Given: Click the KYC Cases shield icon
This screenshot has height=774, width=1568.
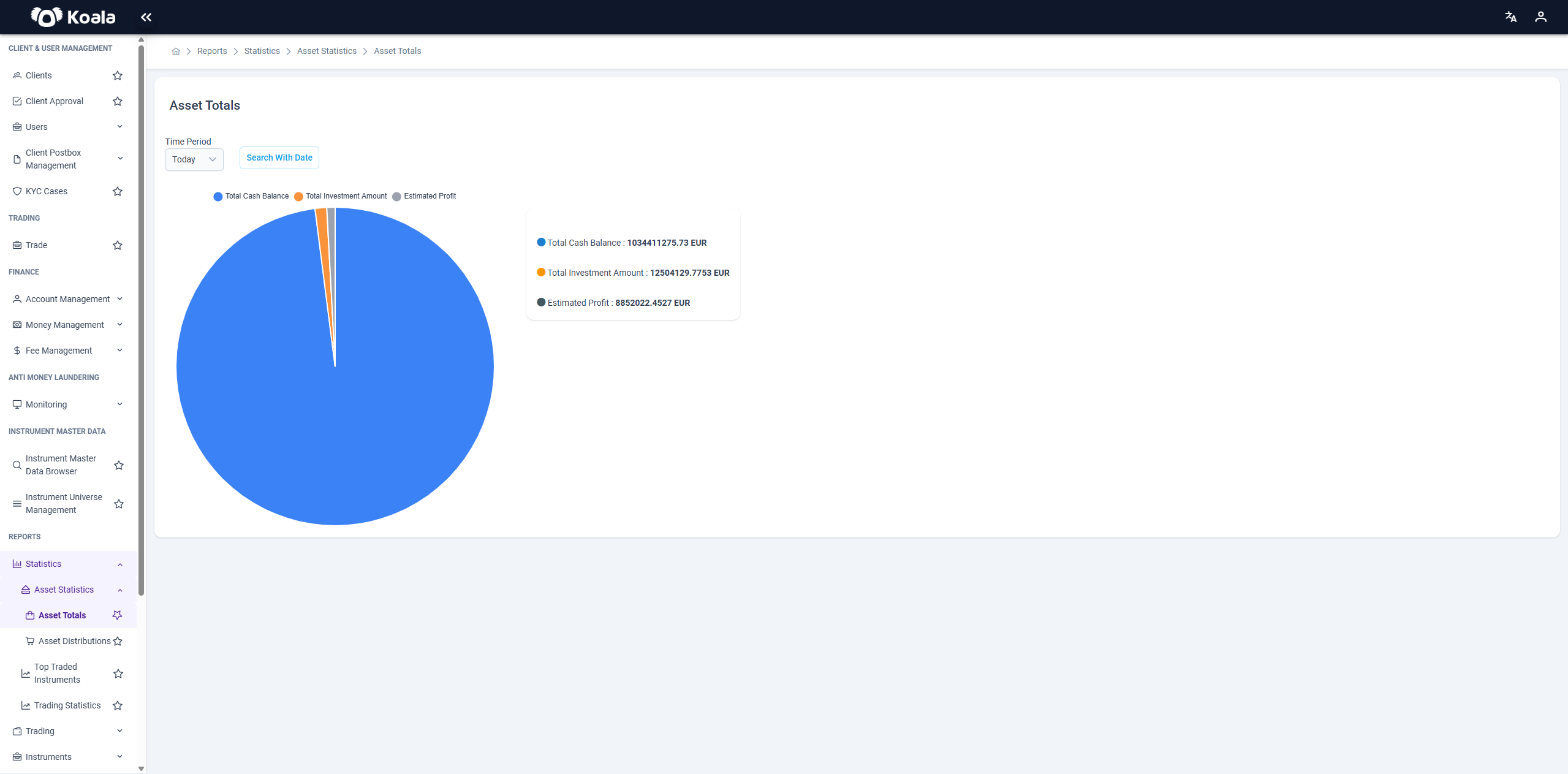Looking at the screenshot, I should [x=17, y=191].
